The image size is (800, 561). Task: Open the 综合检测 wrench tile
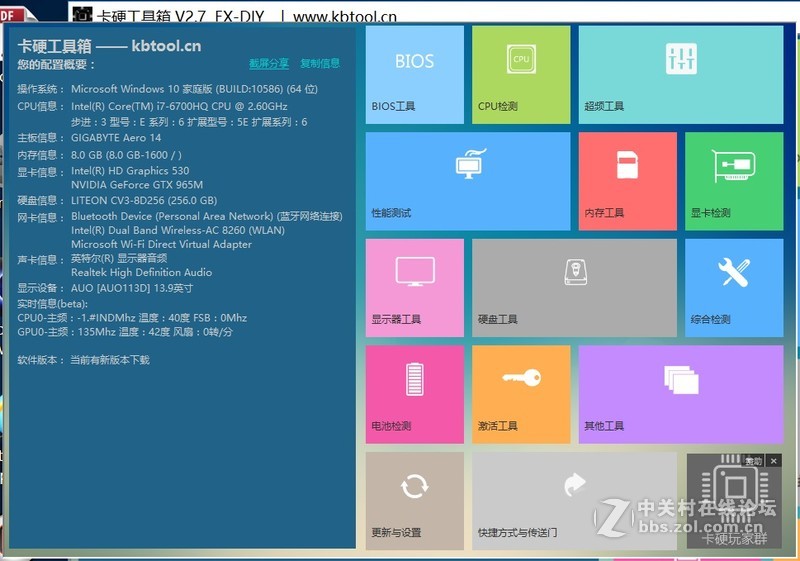734,288
